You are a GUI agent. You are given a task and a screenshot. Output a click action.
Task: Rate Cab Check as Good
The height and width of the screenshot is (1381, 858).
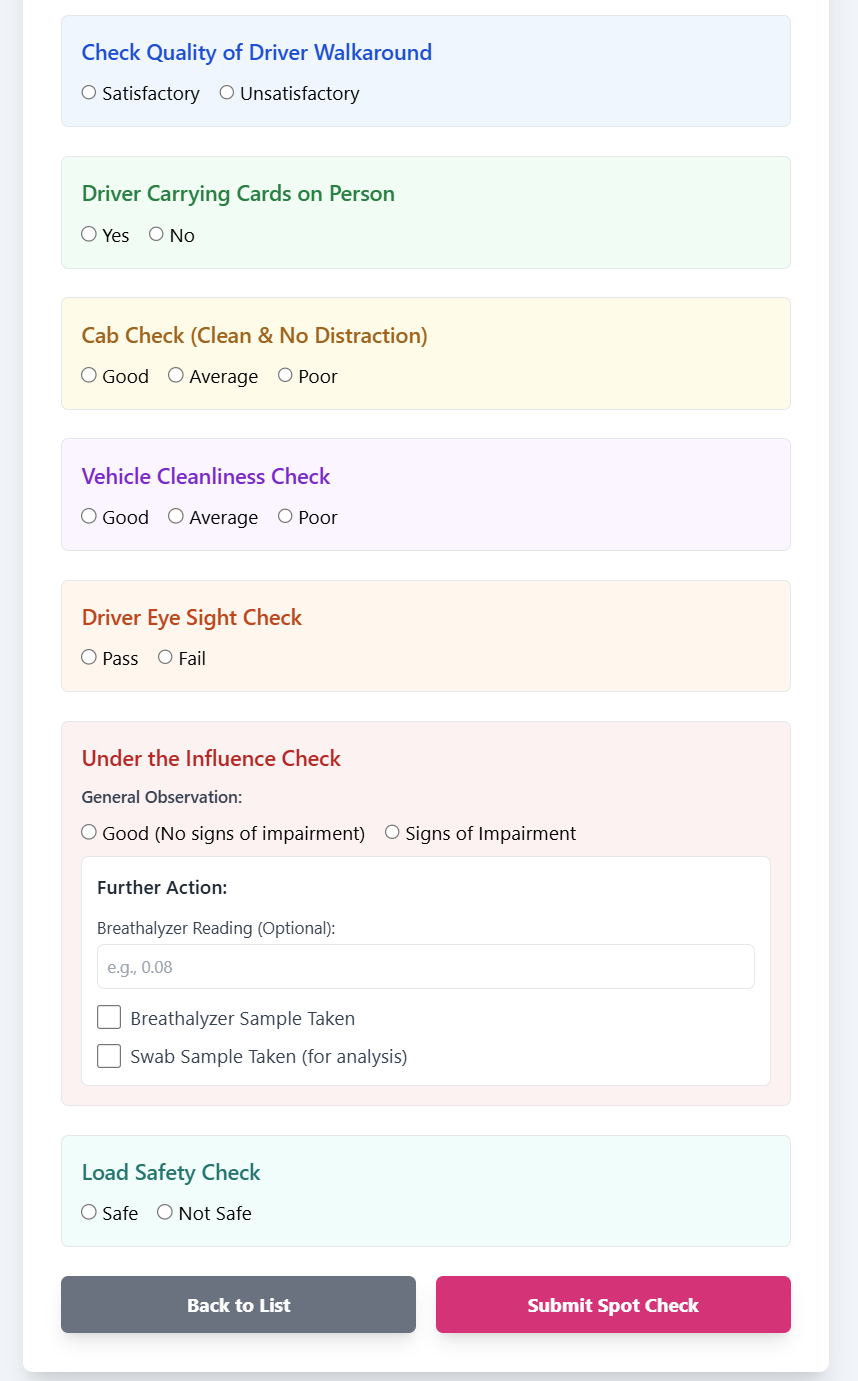[x=88, y=374]
